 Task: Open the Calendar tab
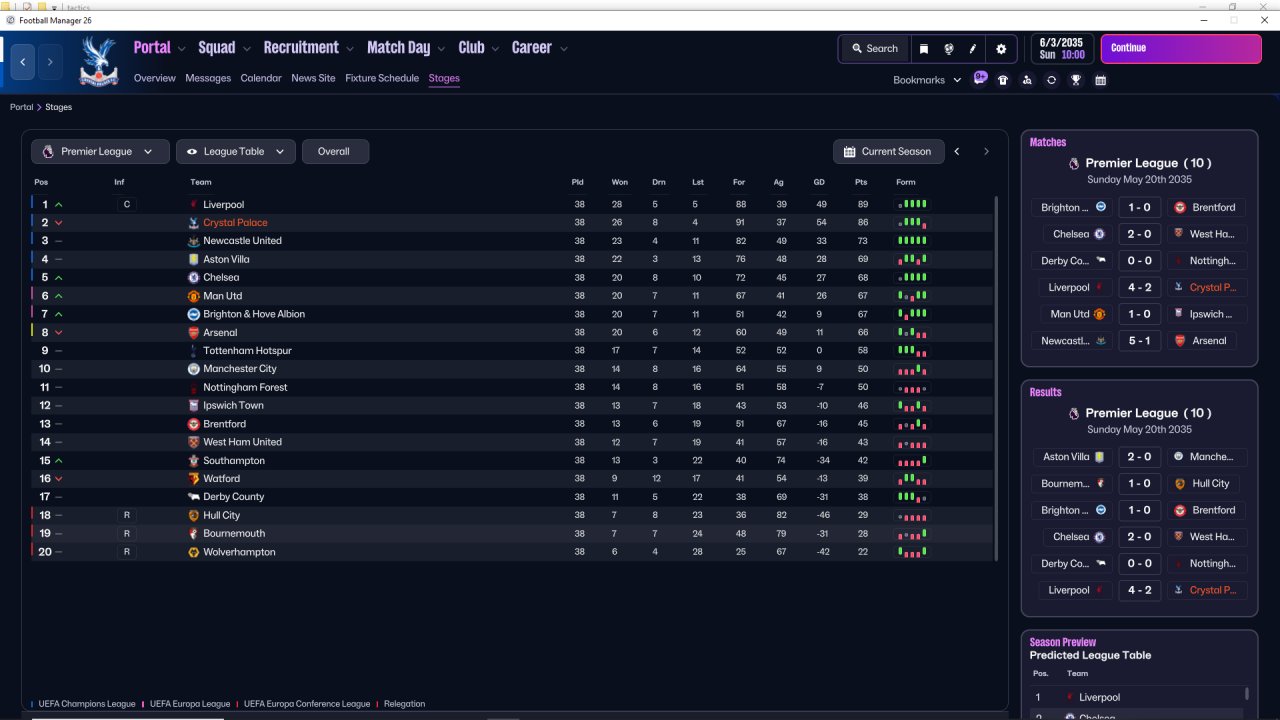point(261,78)
